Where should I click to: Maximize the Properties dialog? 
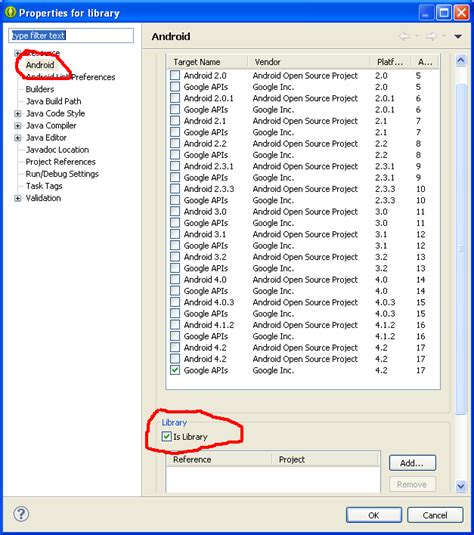(444, 13)
